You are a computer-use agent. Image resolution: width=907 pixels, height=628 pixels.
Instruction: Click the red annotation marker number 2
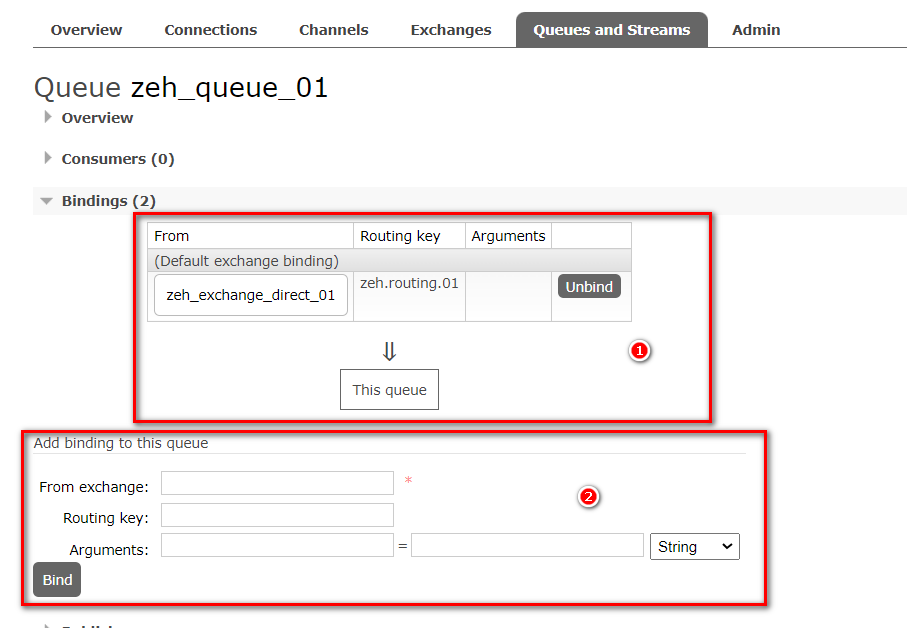(x=589, y=496)
